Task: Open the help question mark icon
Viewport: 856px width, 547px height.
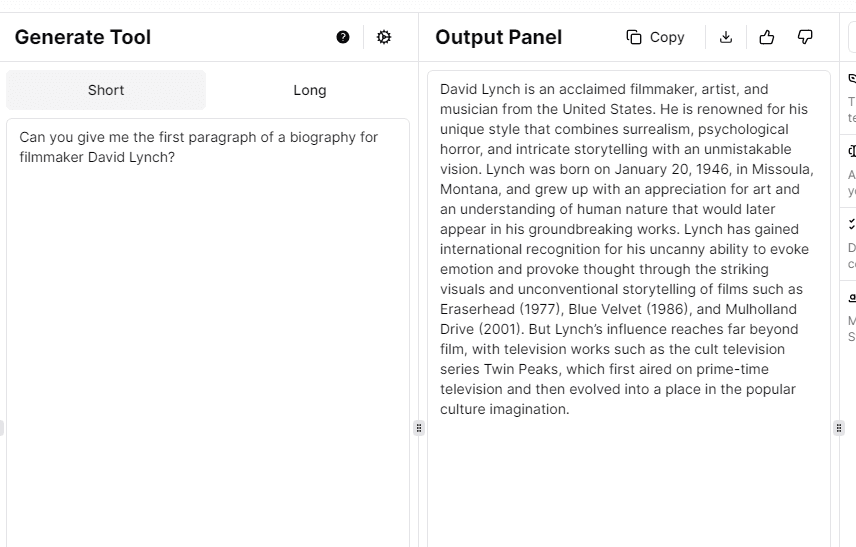Action: 343,37
